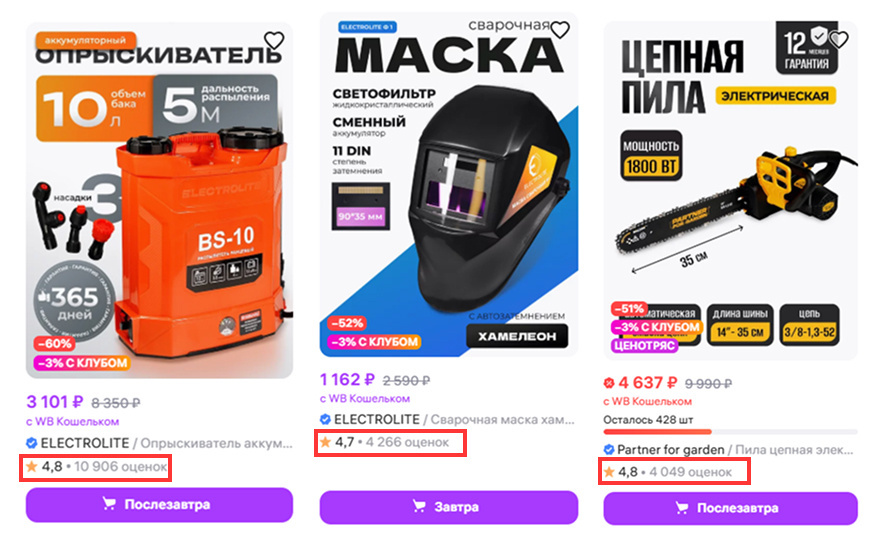Image resolution: width=888 pixels, height=541 pixels.
Task: Open the 10 906 оценок reviews link
Action: point(121,467)
